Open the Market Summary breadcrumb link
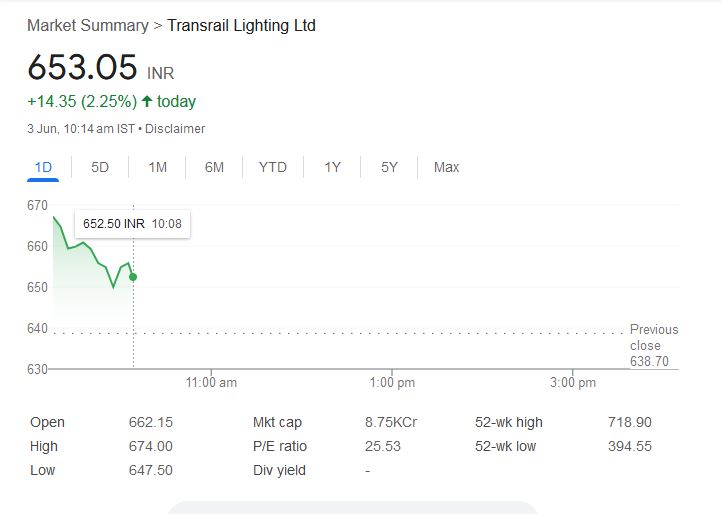 [x=87, y=25]
